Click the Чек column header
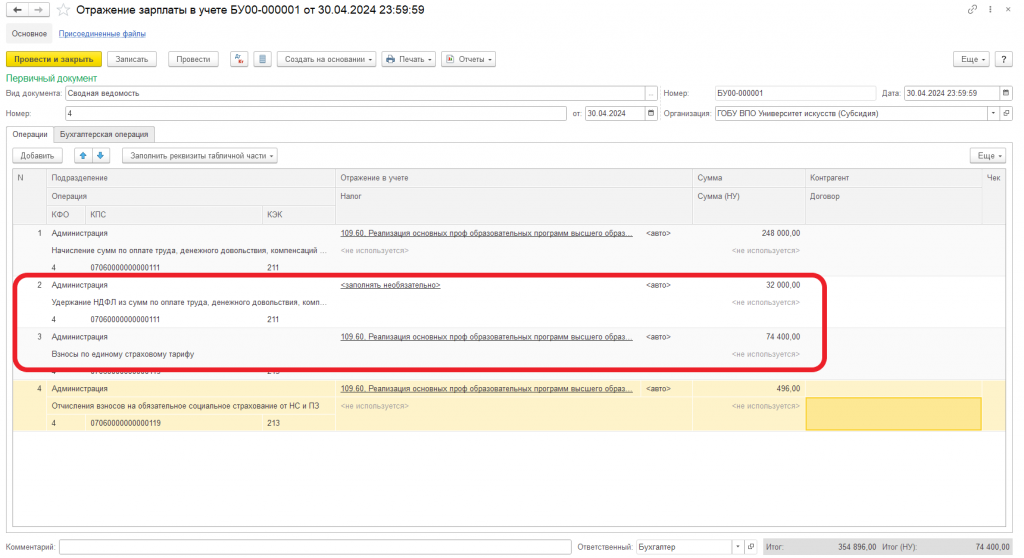Screen dimensions: 1024x558 [x=993, y=178]
